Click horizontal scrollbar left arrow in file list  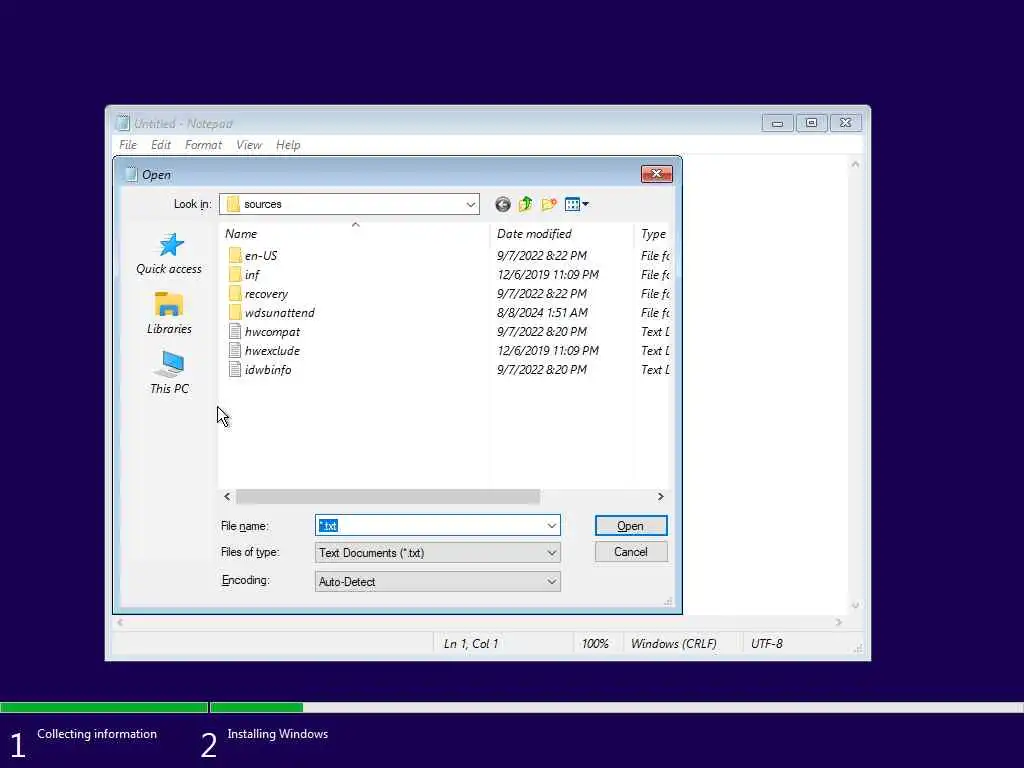(227, 497)
